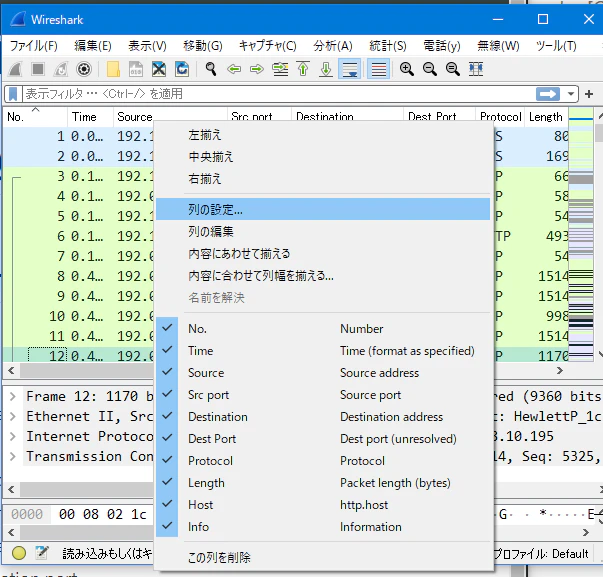Expand the Ethernet II tree item
Image resolution: width=603 pixels, height=577 pixels.
click(13, 416)
